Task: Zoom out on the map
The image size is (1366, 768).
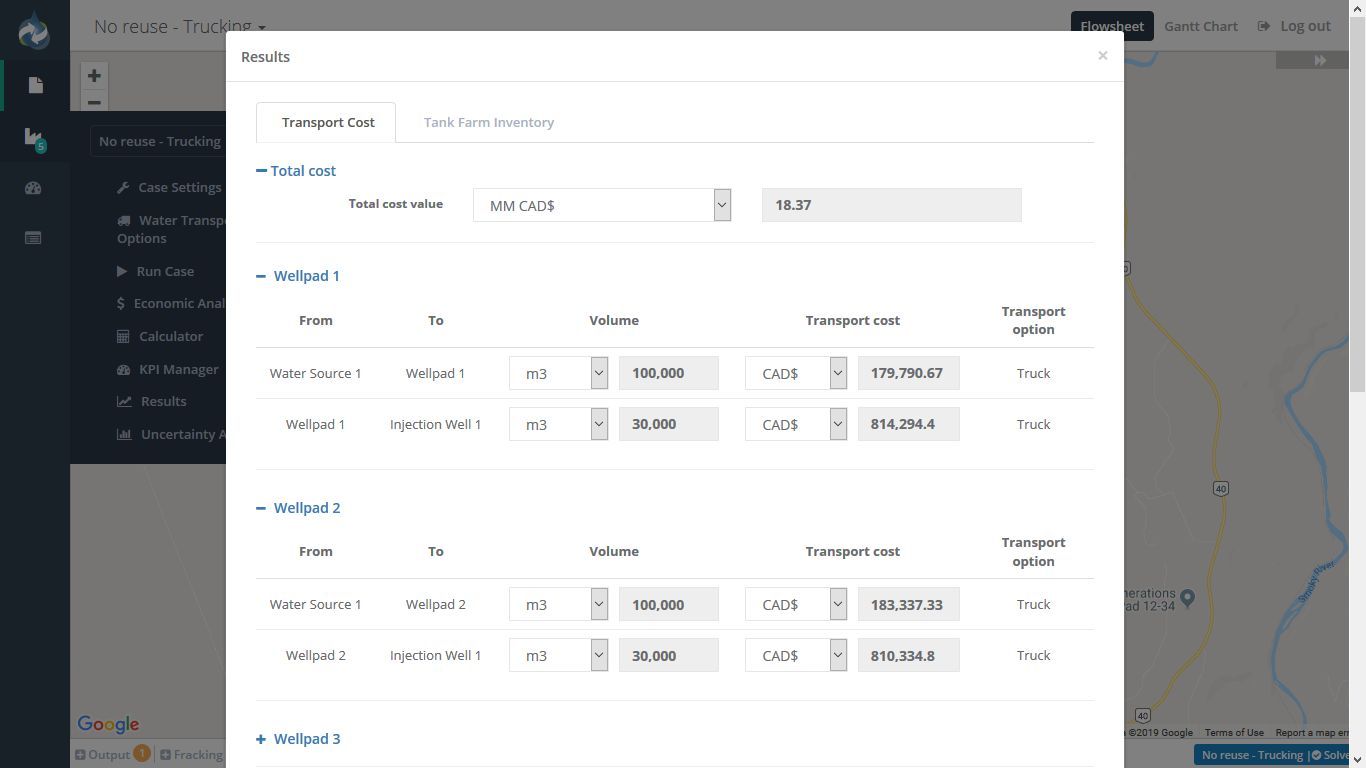Action: 94,102
